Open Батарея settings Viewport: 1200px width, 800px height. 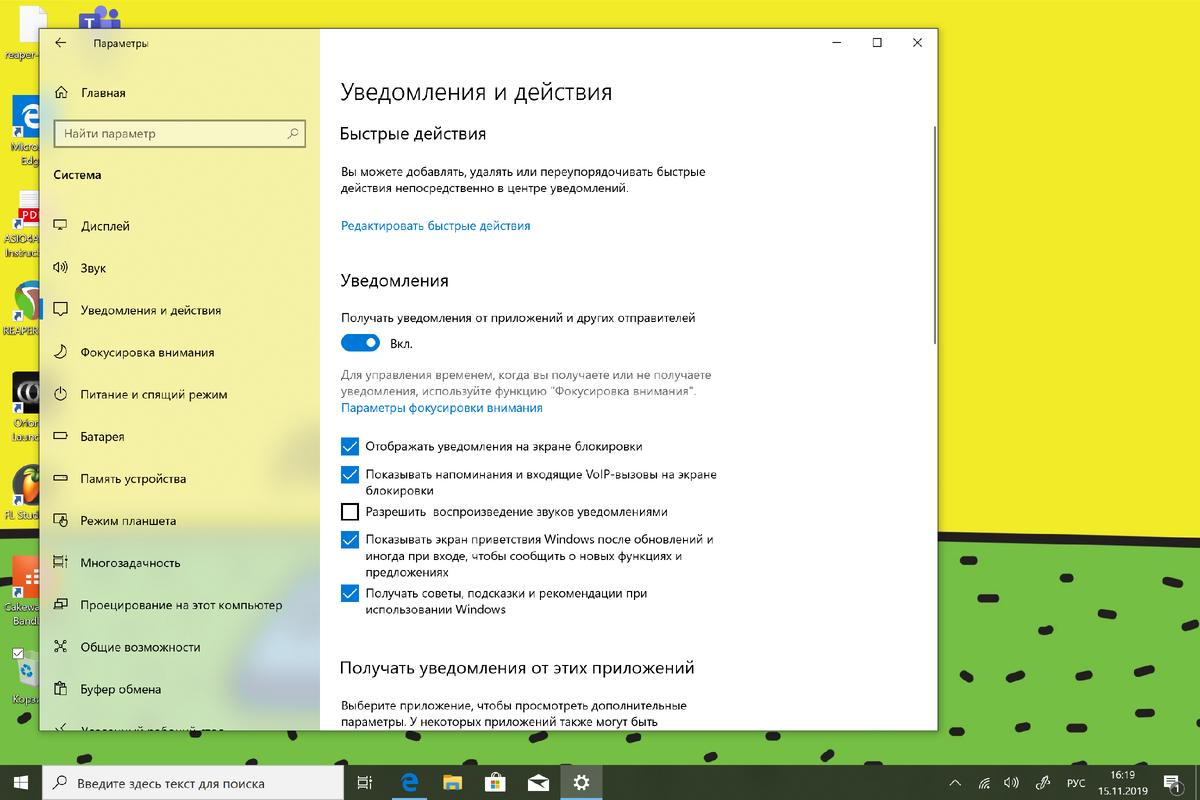(x=102, y=437)
